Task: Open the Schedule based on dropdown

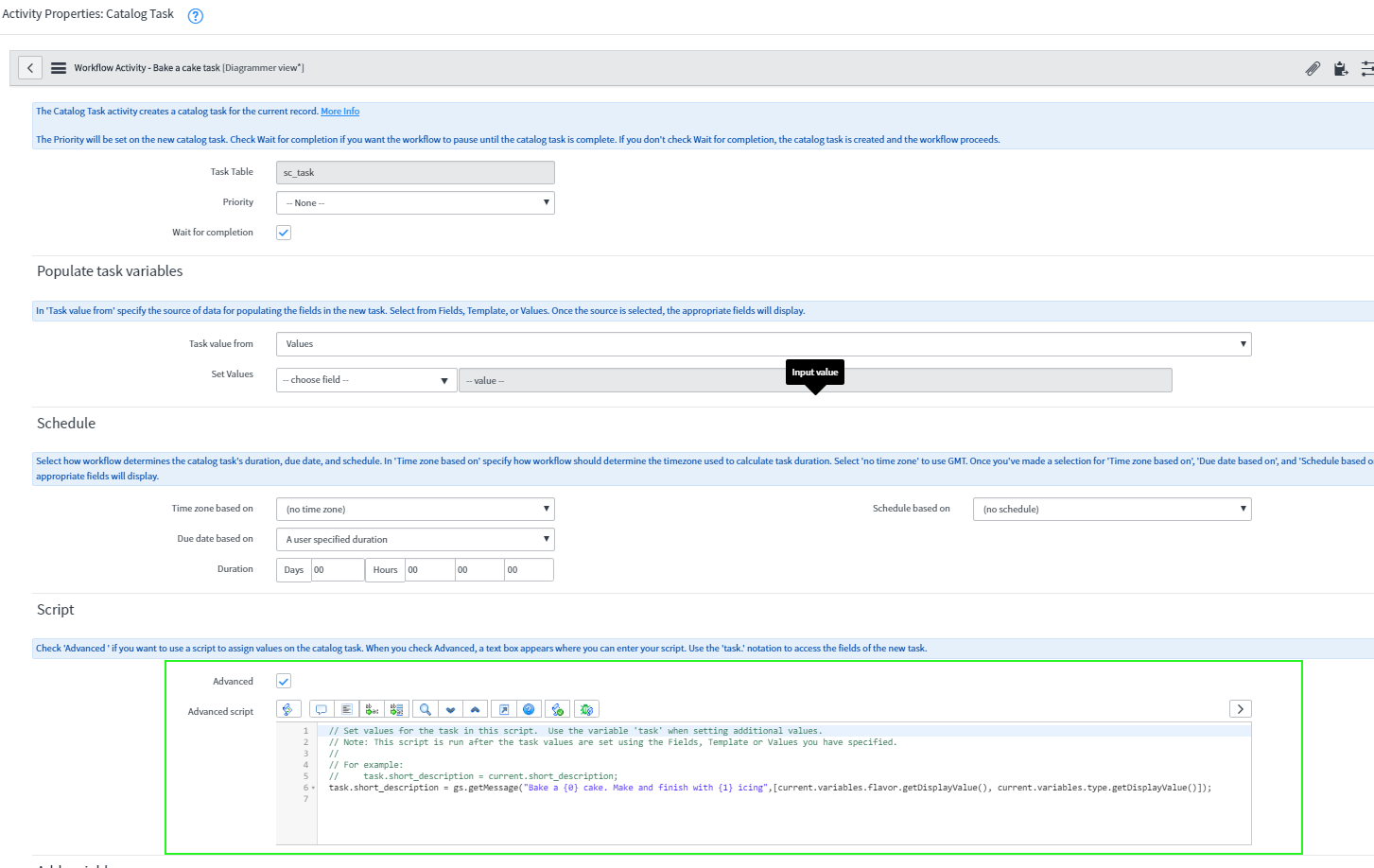Action: (x=1111, y=510)
